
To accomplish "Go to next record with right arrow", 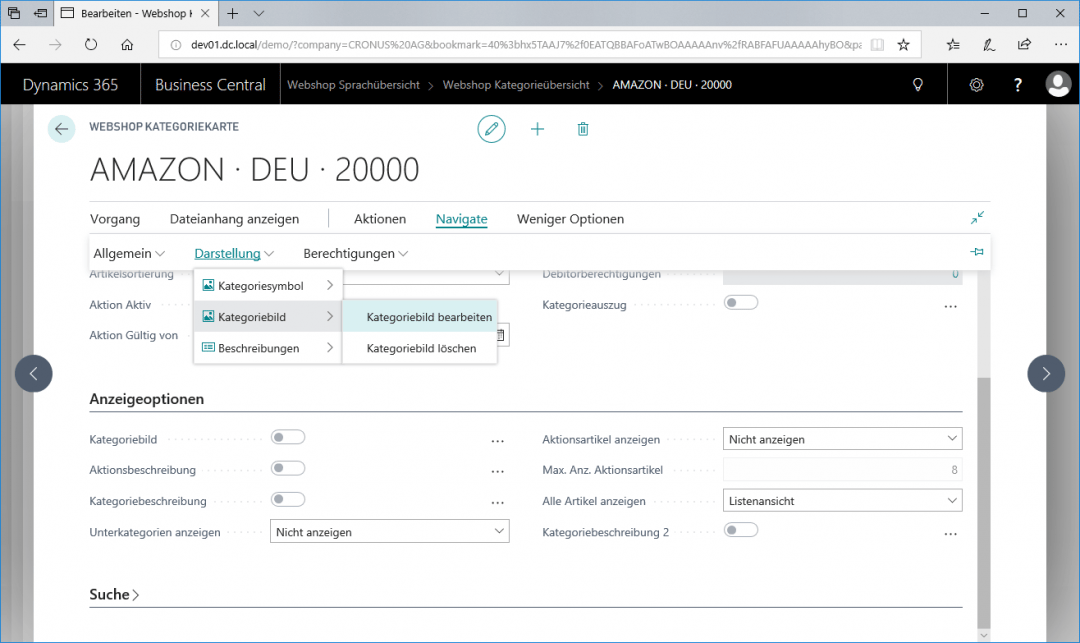I will tap(1046, 373).
